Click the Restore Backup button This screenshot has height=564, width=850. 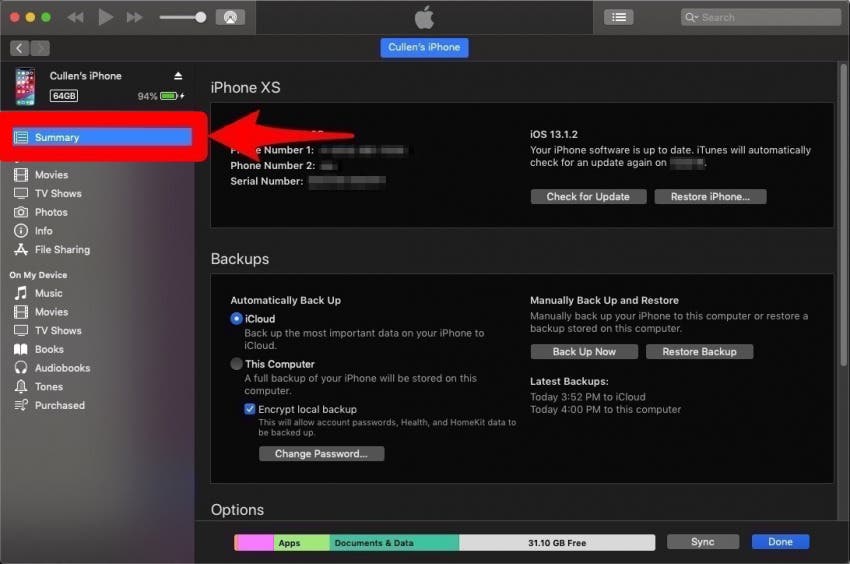click(x=699, y=352)
